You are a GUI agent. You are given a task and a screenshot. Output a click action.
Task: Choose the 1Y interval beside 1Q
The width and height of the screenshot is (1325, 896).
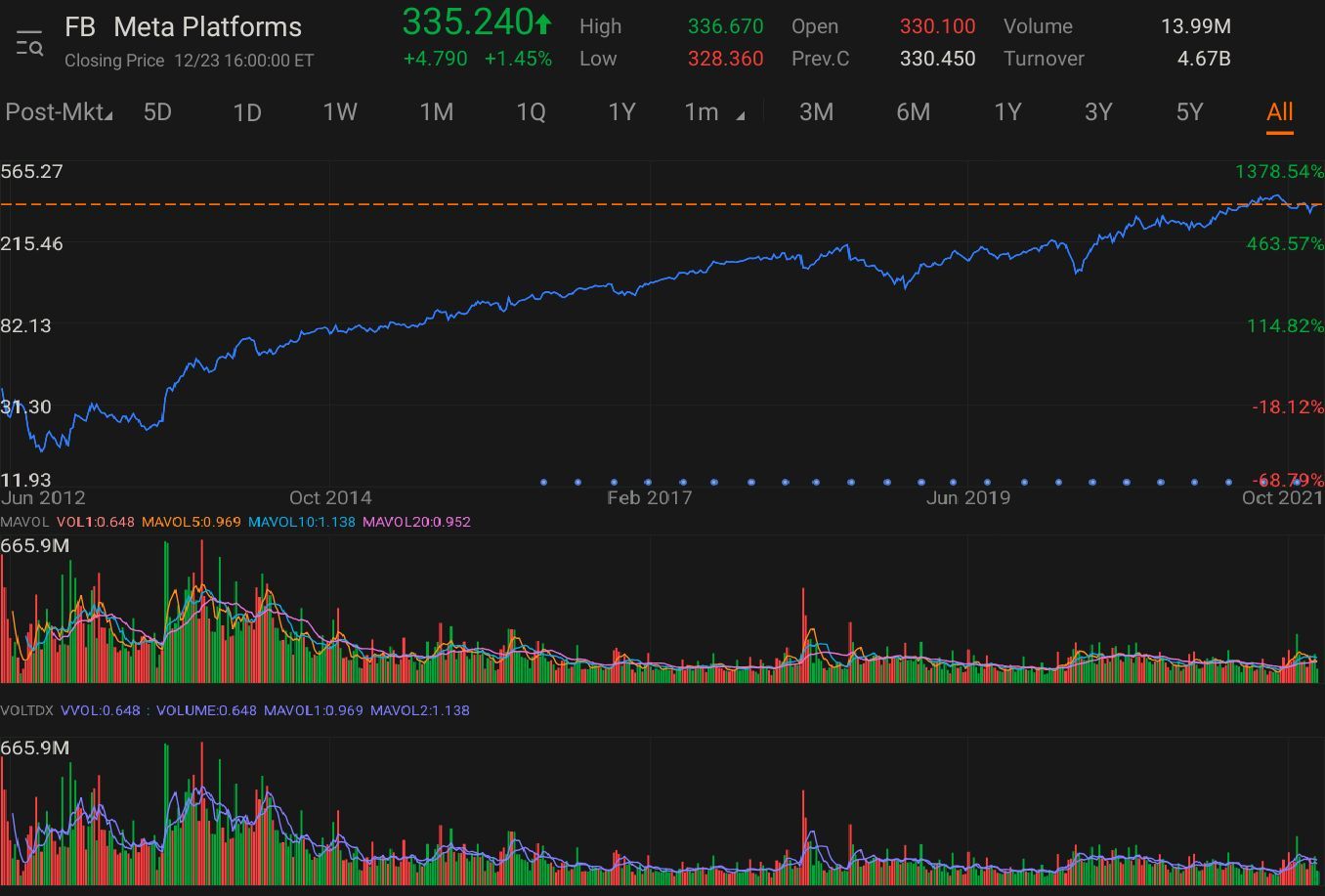621,112
